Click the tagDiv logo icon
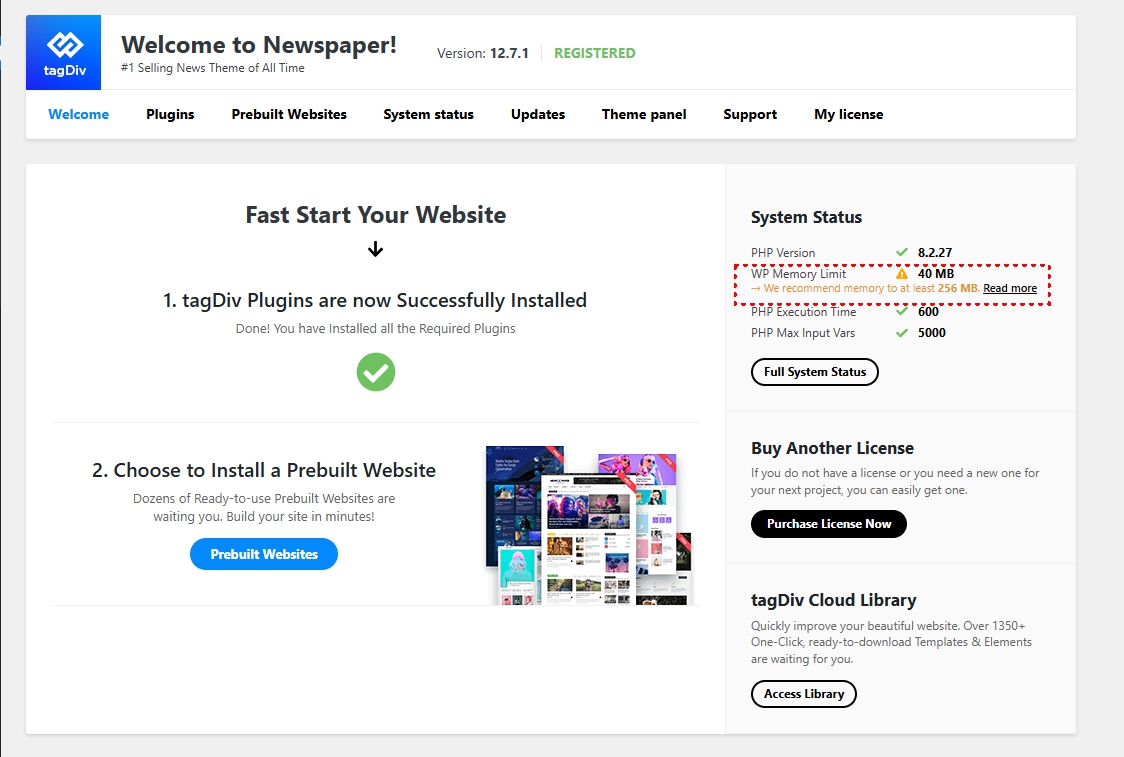This screenshot has width=1124, height=757. tap(64, 52)
